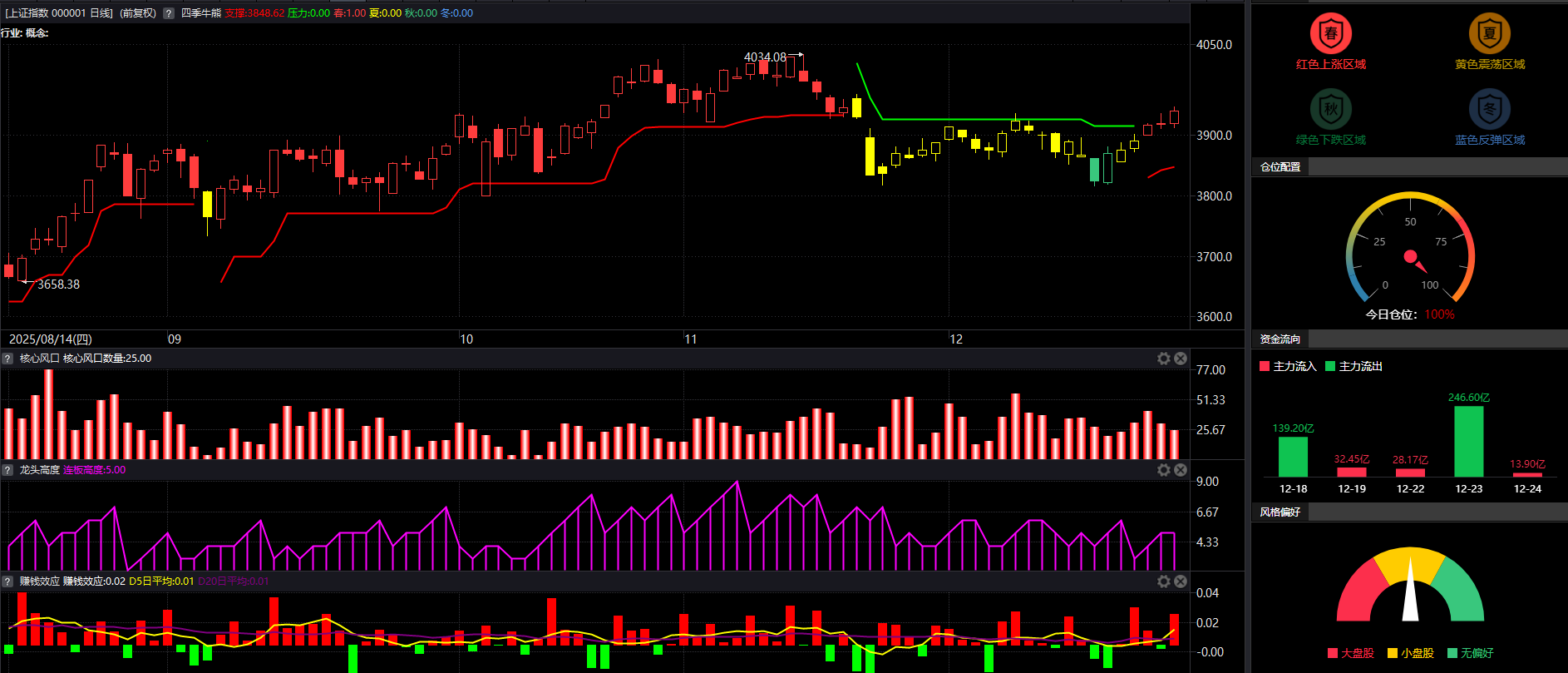Screen dimensions: 1568x673
Task: Click the 无偏好 green legend square
Action: pos(1452,653)
